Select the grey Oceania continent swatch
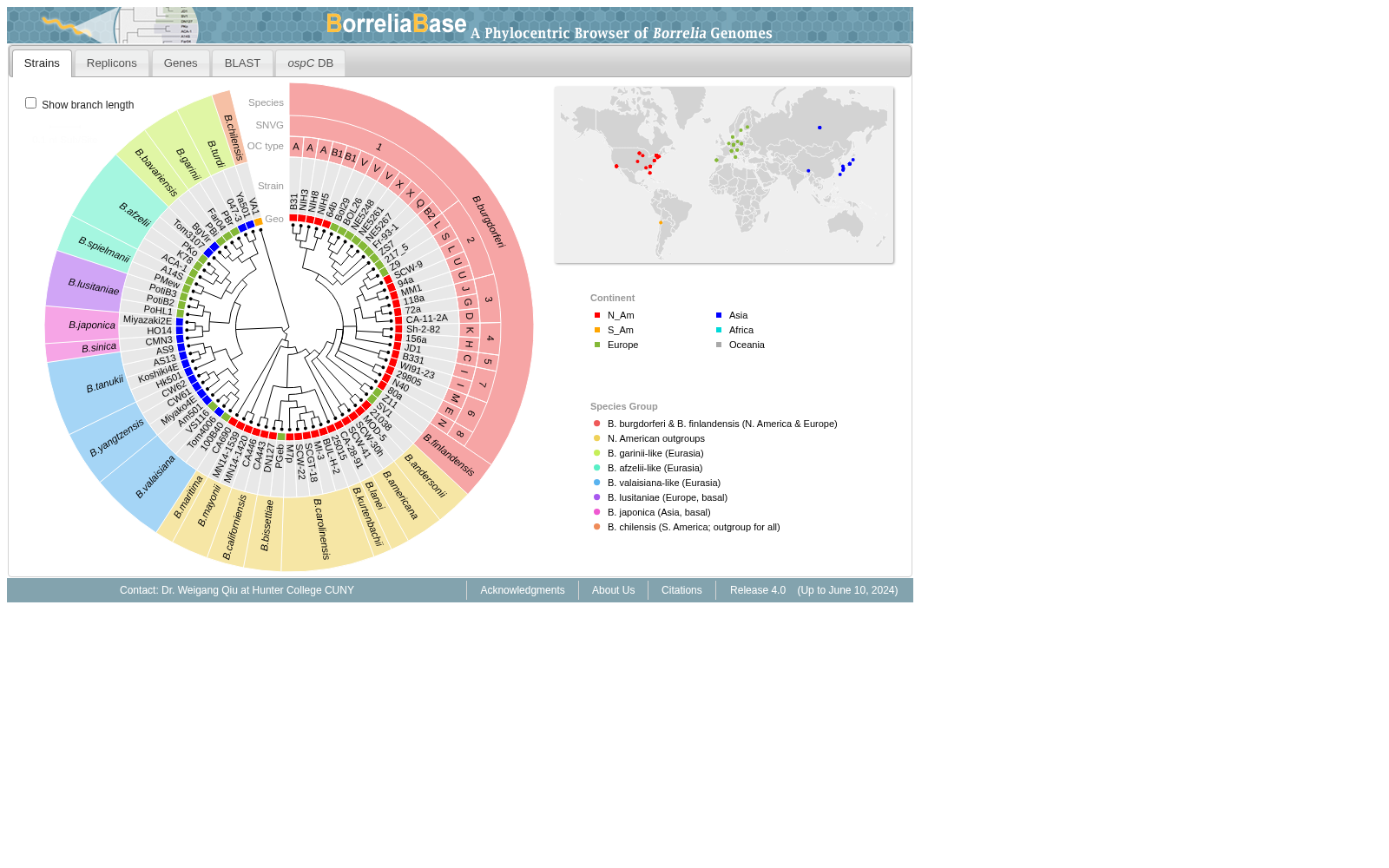Screen dimensions: 1389x868 pos(719,345)
